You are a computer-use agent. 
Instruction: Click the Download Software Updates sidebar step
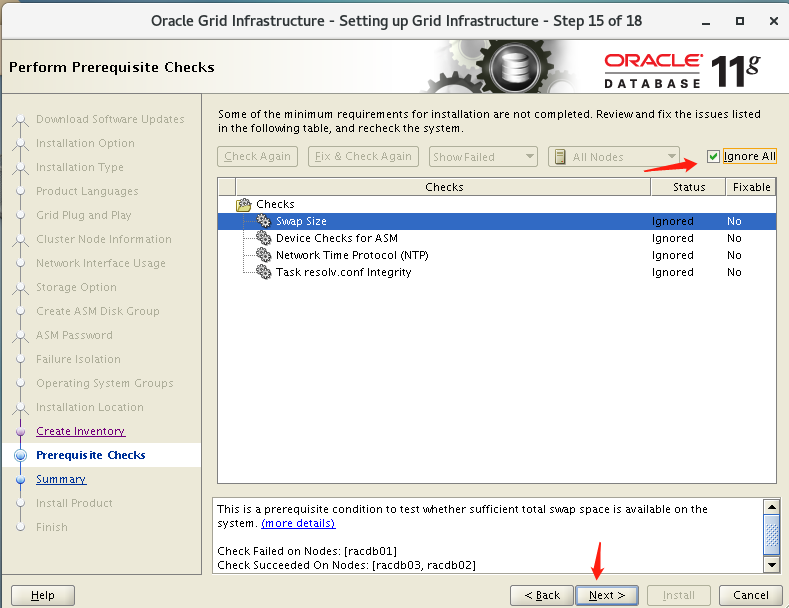pyautogui.click(x=110, y=119)
